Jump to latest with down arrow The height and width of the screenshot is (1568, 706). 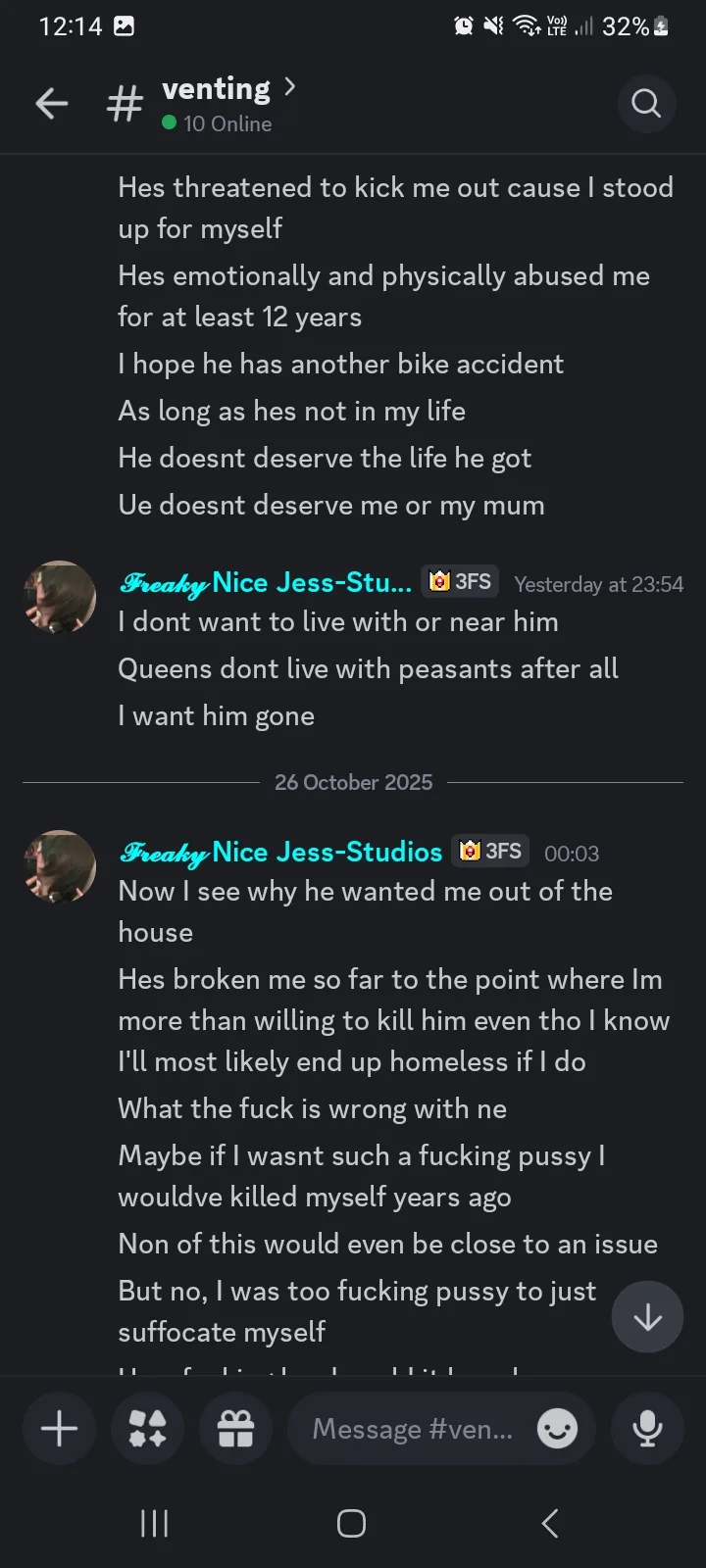pos(647,1317)
